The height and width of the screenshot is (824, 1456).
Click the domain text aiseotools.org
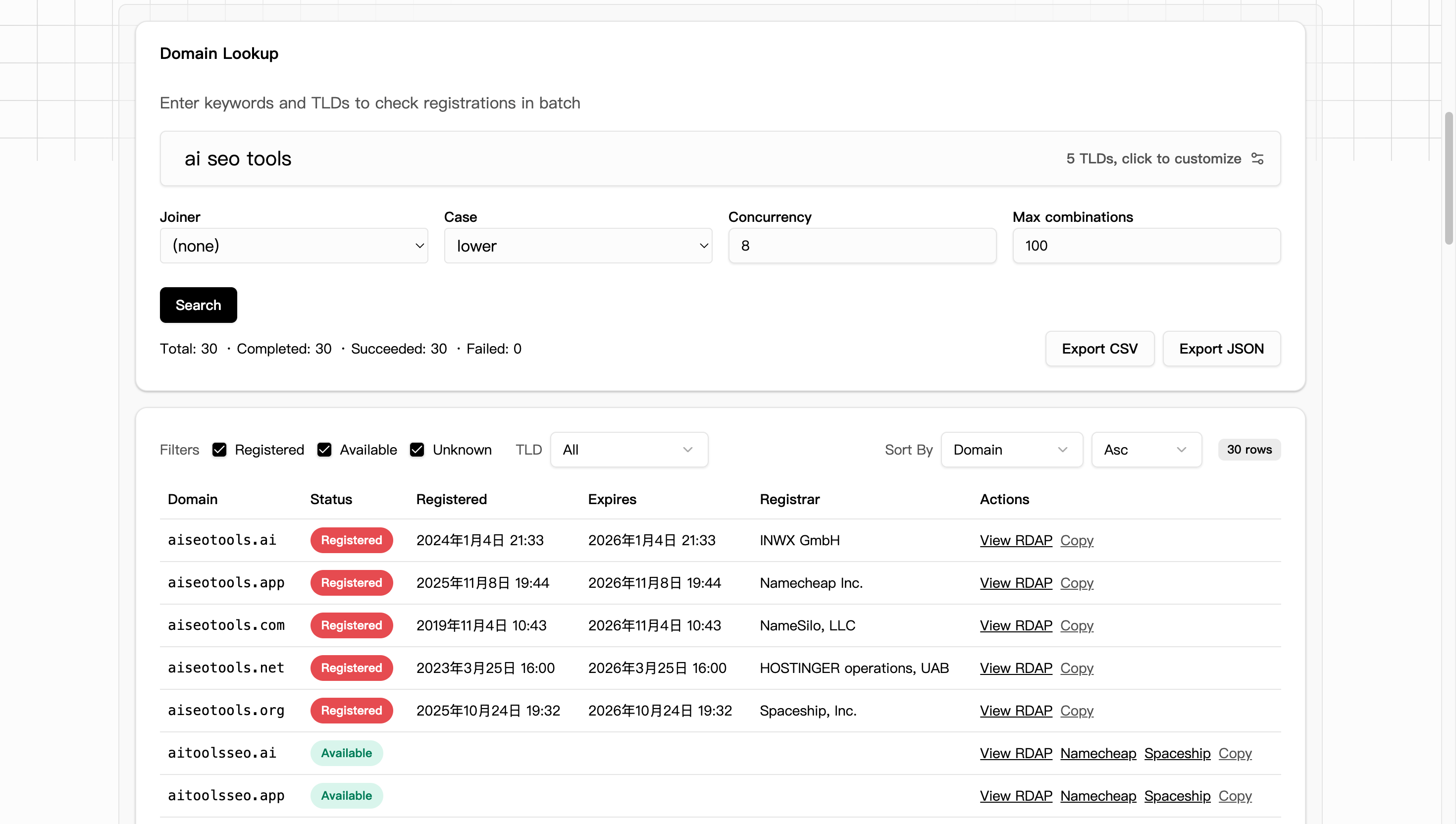(x=226, y=711)
